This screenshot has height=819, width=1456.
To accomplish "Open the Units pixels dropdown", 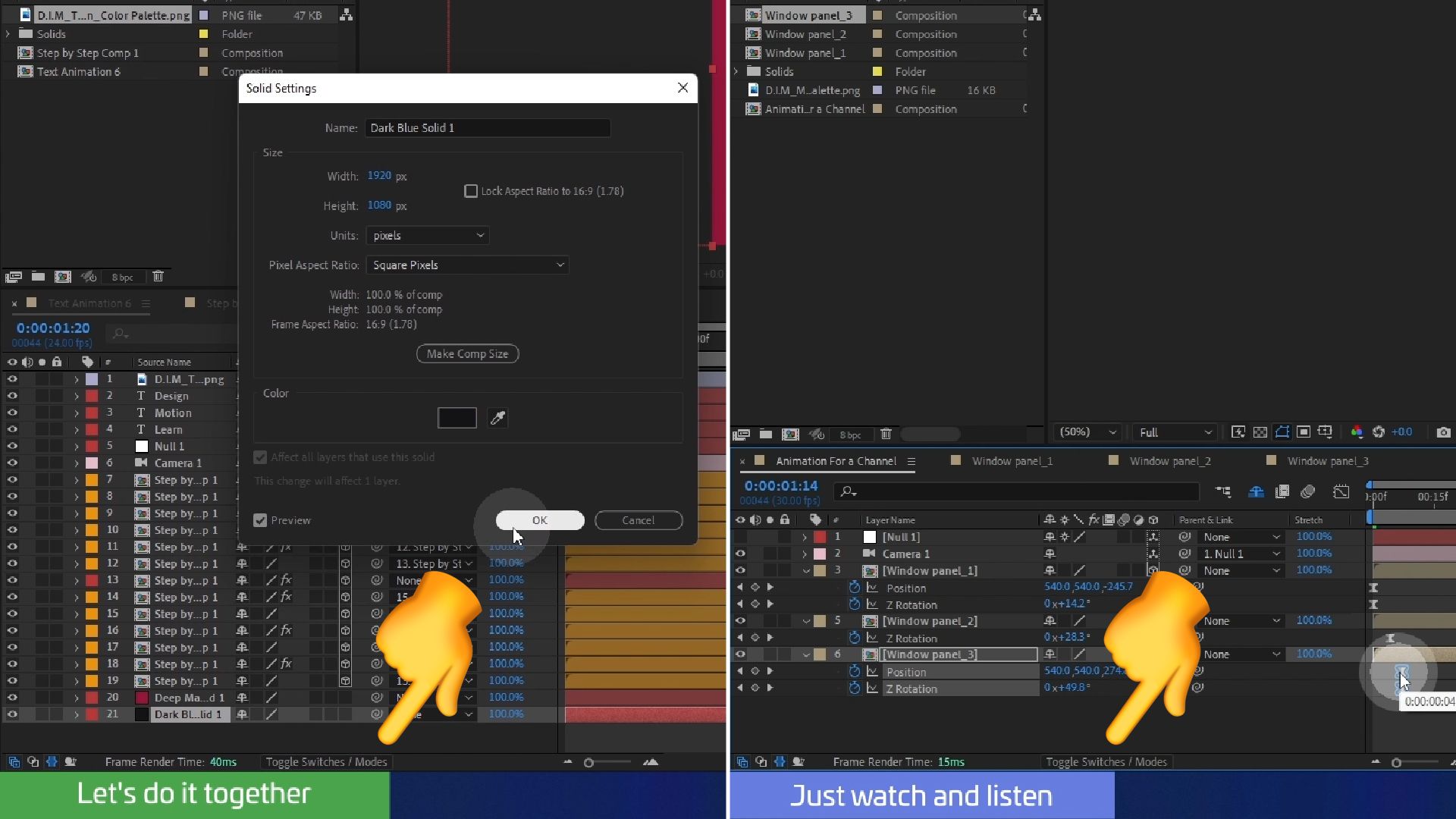I will (428, 236).
